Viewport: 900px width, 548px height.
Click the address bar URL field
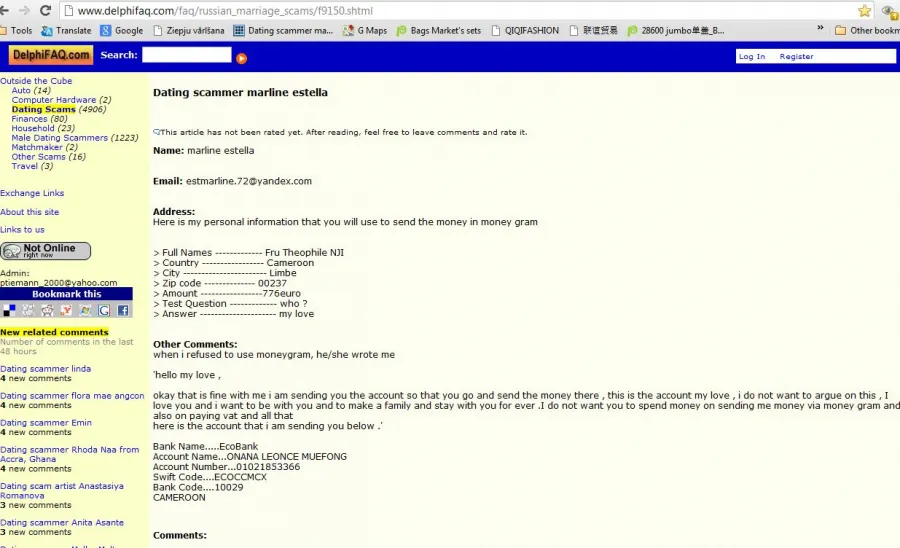click(459, 10)
